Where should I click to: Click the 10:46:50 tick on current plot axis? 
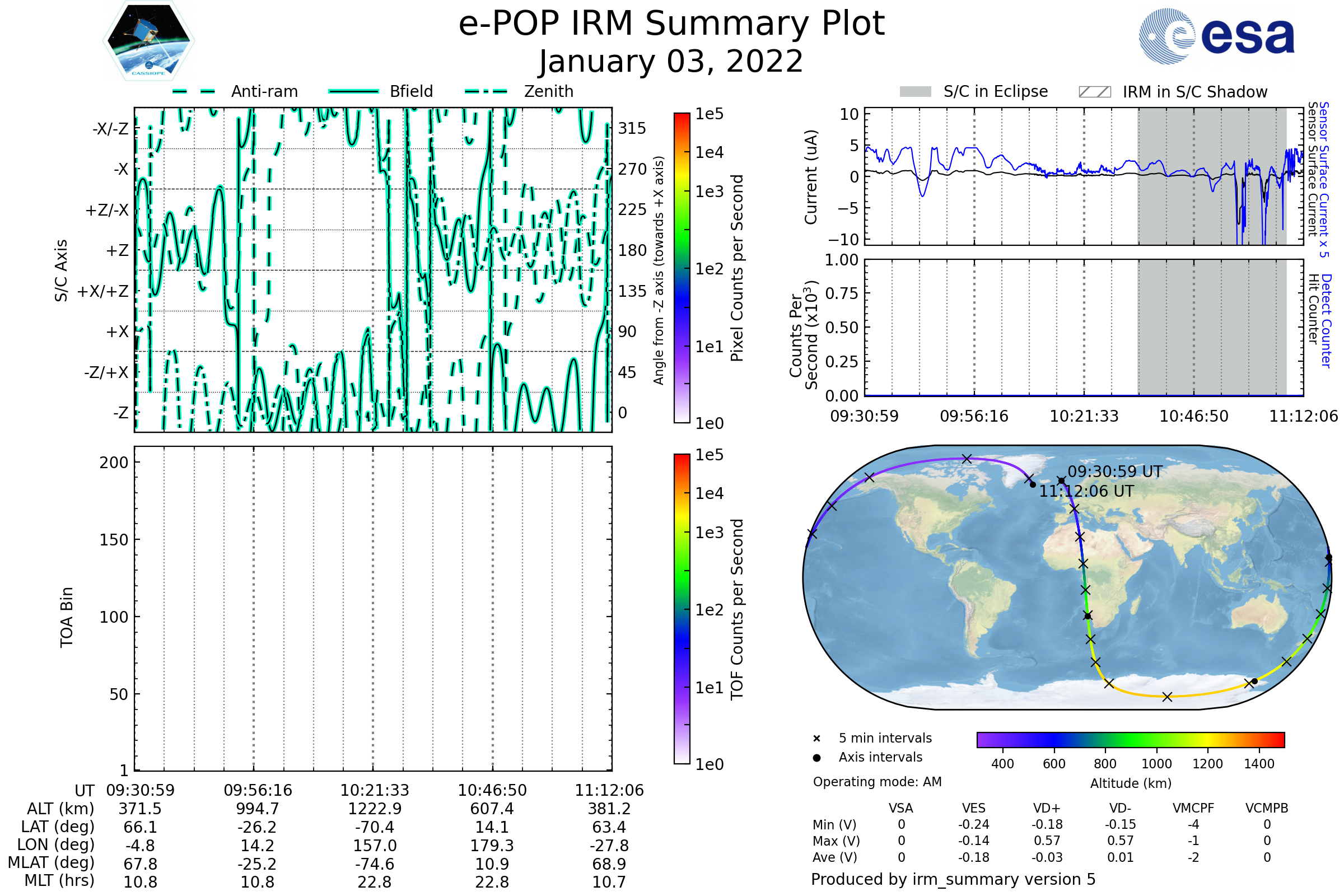[x=1194, y=416]
